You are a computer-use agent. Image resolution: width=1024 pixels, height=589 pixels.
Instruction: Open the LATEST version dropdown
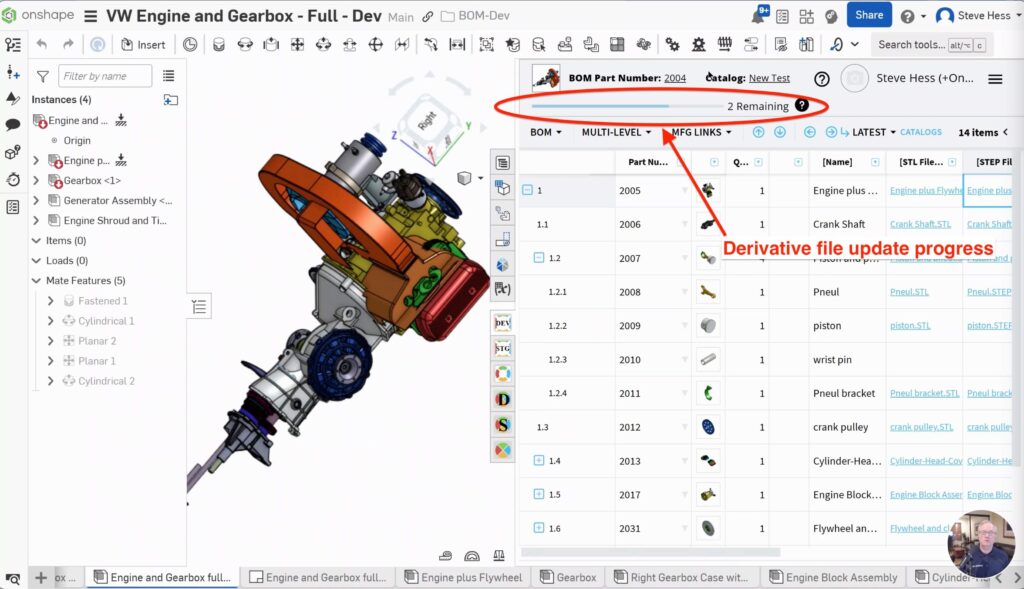click(x=874, y=132)
